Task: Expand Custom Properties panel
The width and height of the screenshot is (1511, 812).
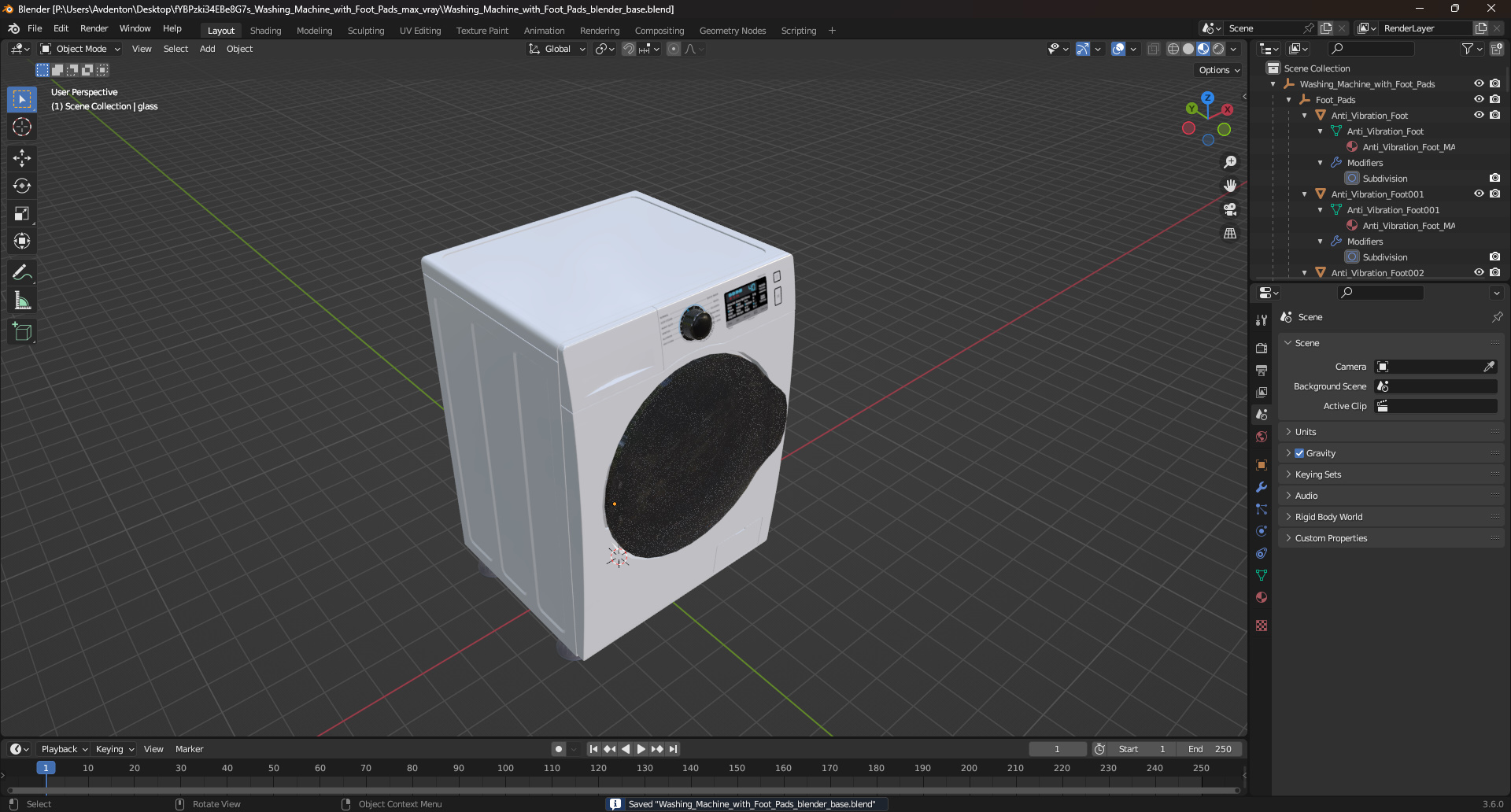Action: point(1391,538)
